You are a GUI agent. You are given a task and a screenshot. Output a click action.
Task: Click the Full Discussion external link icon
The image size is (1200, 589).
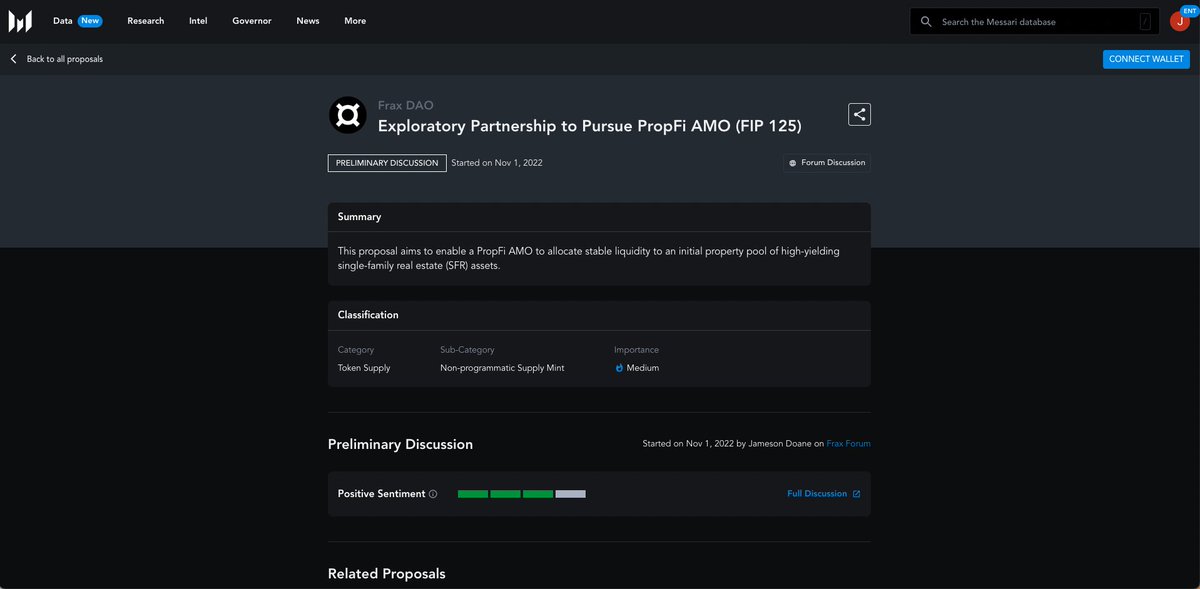(x=856, y=494)
